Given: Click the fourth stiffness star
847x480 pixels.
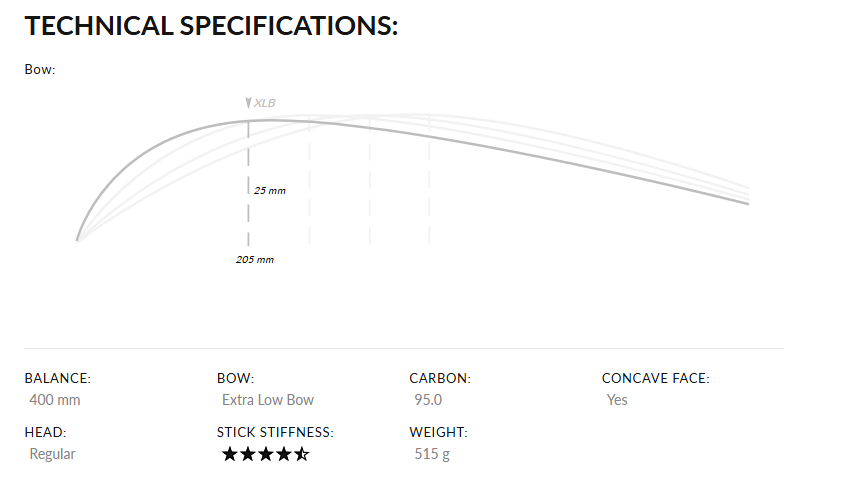Looking at the screenshot, I should click(x=284, y=454).
